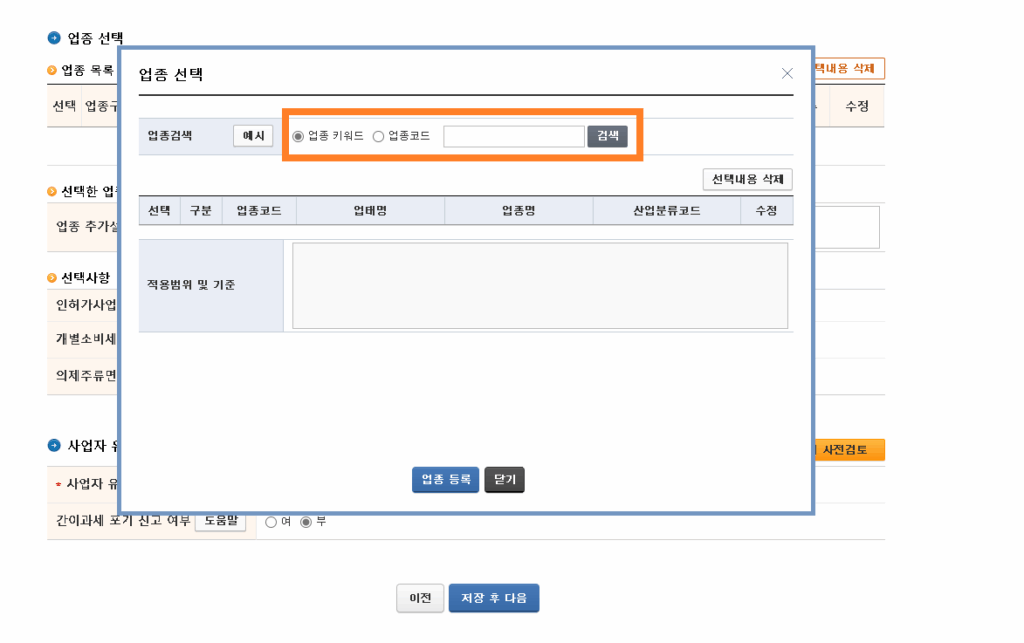Screen dimensions: 1024x643
Task: Click the 저장 후 다음 button
Action: [x=494, y=599]
